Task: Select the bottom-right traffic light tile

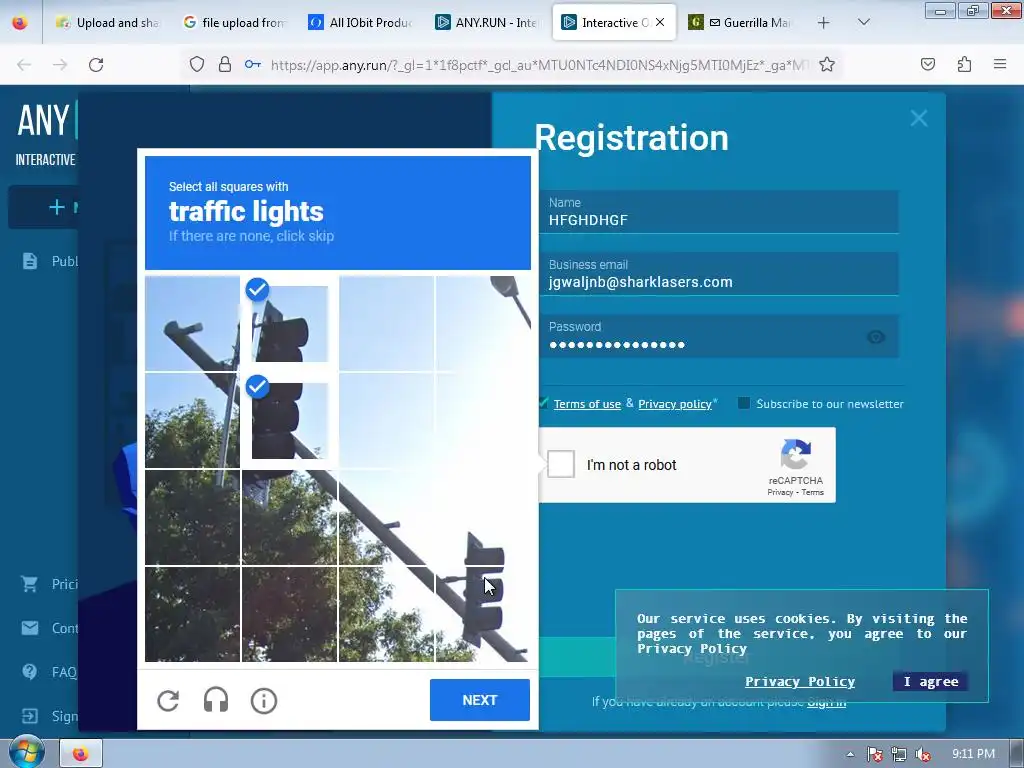Action: click(x=482, y=614)
